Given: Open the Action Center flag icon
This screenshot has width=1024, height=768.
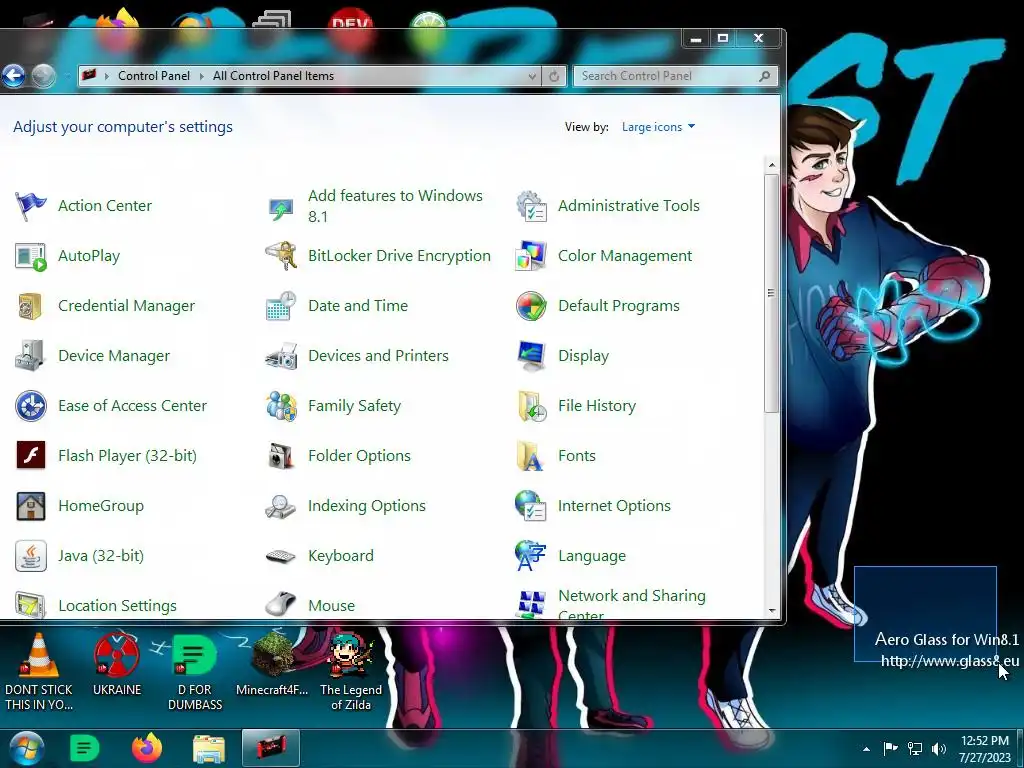Looking at the screenshot, I should [31, 206].
